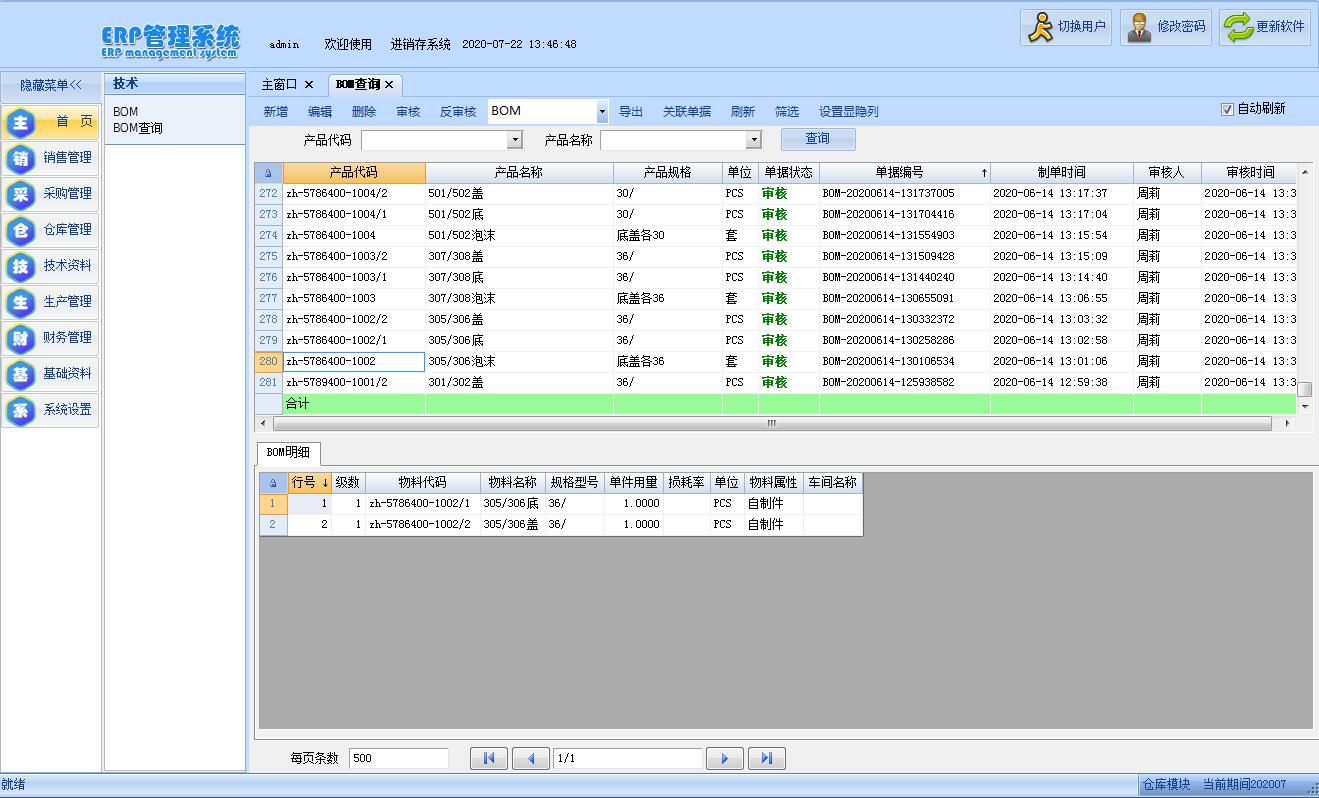The width and height of the screenshot is (1319, 798).
Task: Click the table vertical scroll up arrow
Action: (1304, 173)
